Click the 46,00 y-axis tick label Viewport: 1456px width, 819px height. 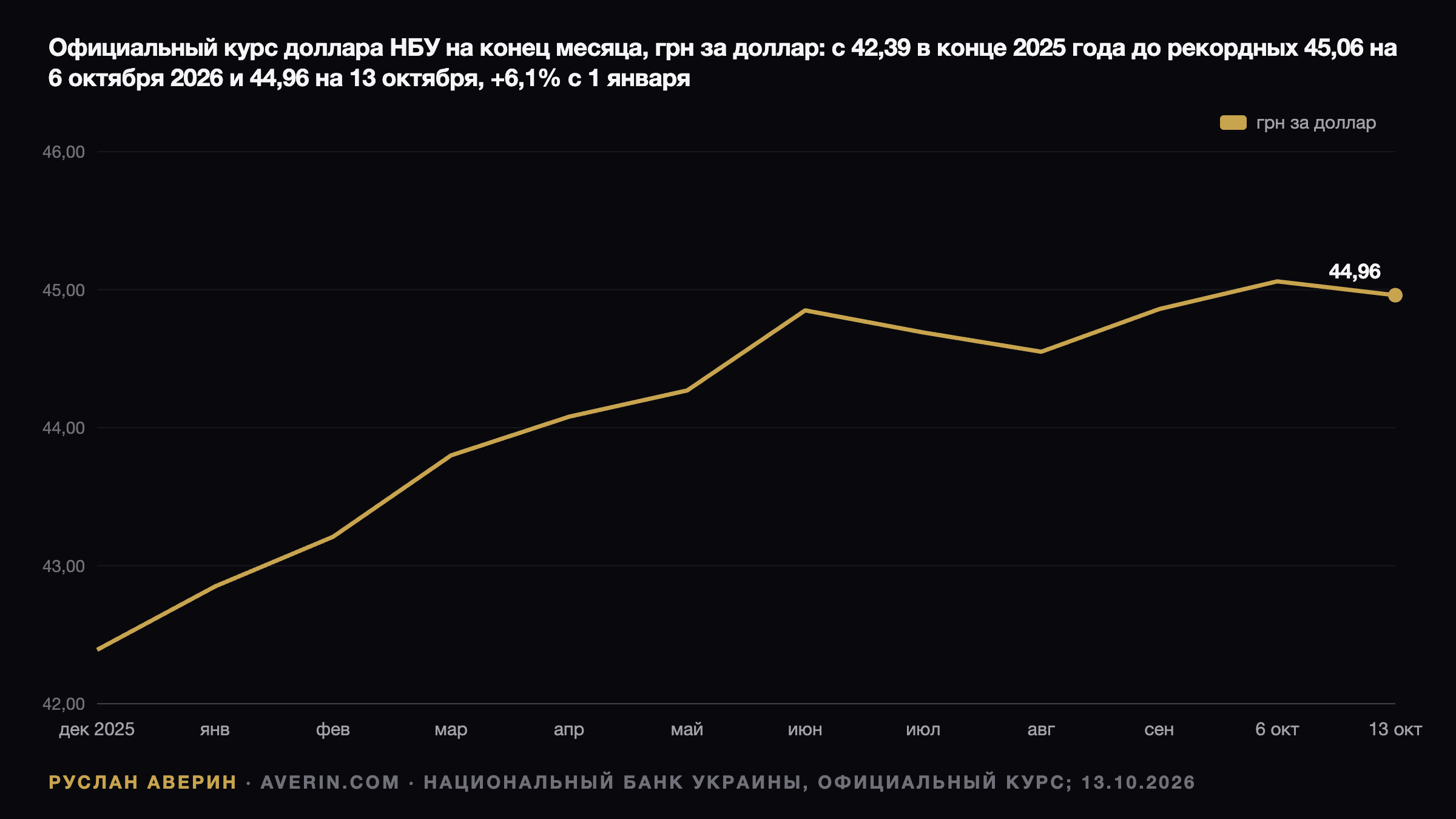[63, 152]
